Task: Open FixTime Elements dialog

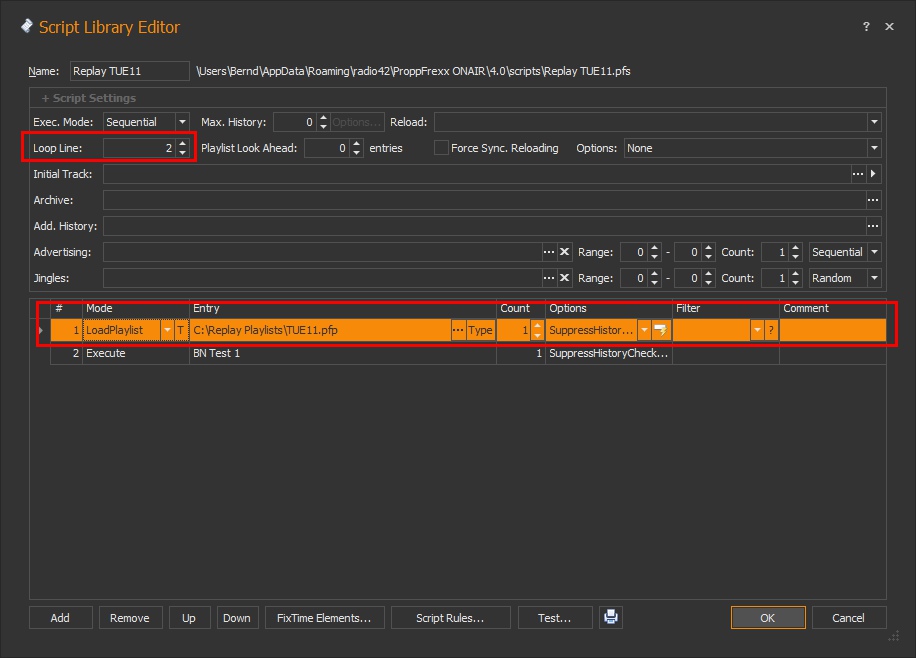Action: point(324,618)
